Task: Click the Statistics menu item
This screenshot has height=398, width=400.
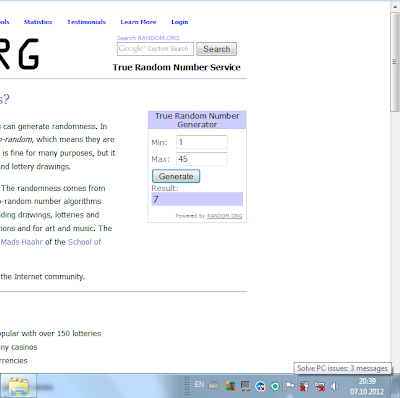Action: coord(38,22)
